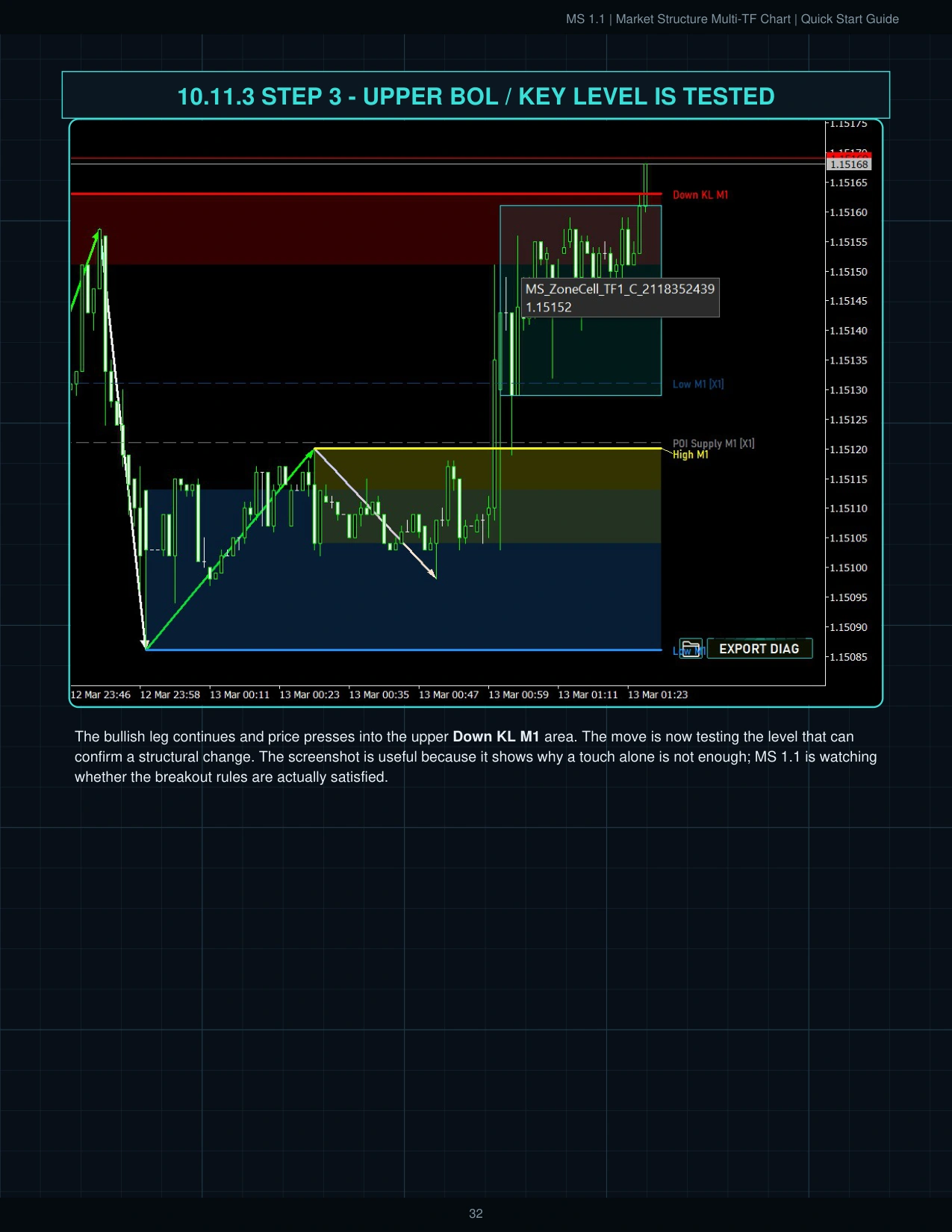Click the bold Down KL M1 in paragraph
The height and width of the screenshot is (1232, 952).
496,737
